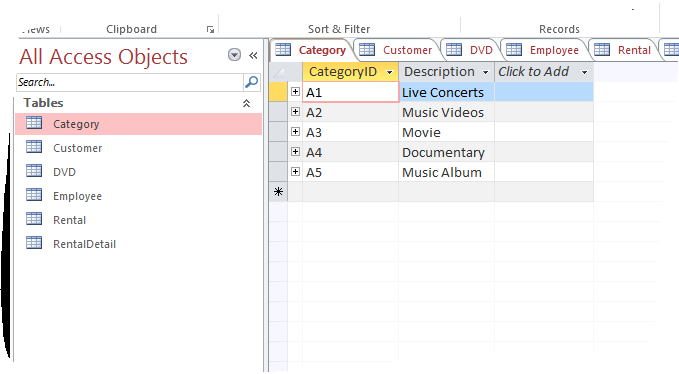
Task: Click the Music Videos description cell
Action: point(446,112)
